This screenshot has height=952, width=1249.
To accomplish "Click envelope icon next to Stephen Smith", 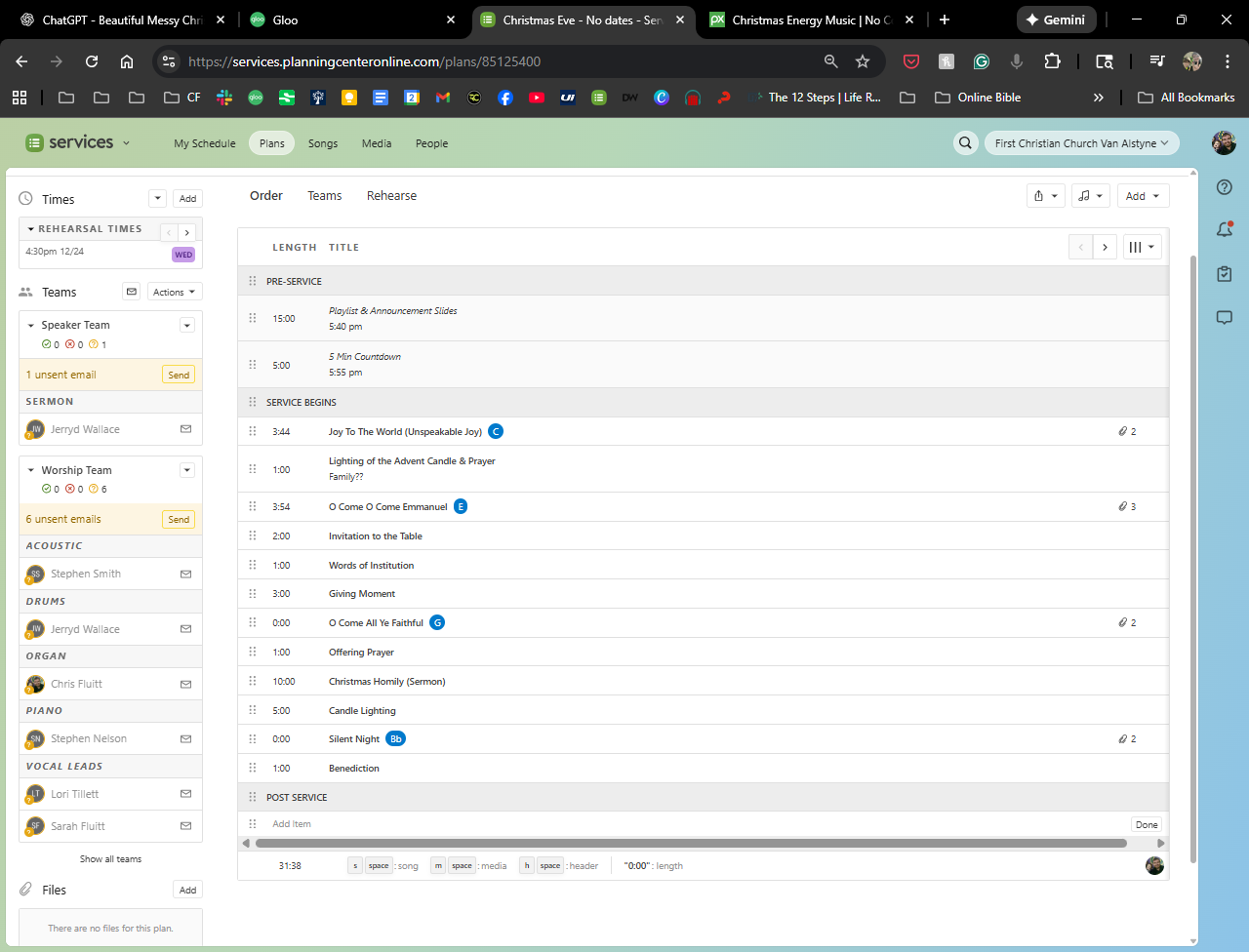I will [x=185, y=575].
